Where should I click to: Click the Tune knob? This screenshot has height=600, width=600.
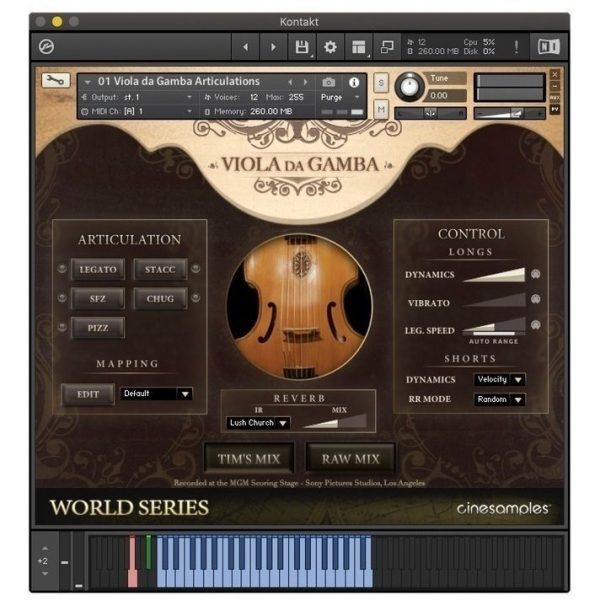[x=409, y=86]
